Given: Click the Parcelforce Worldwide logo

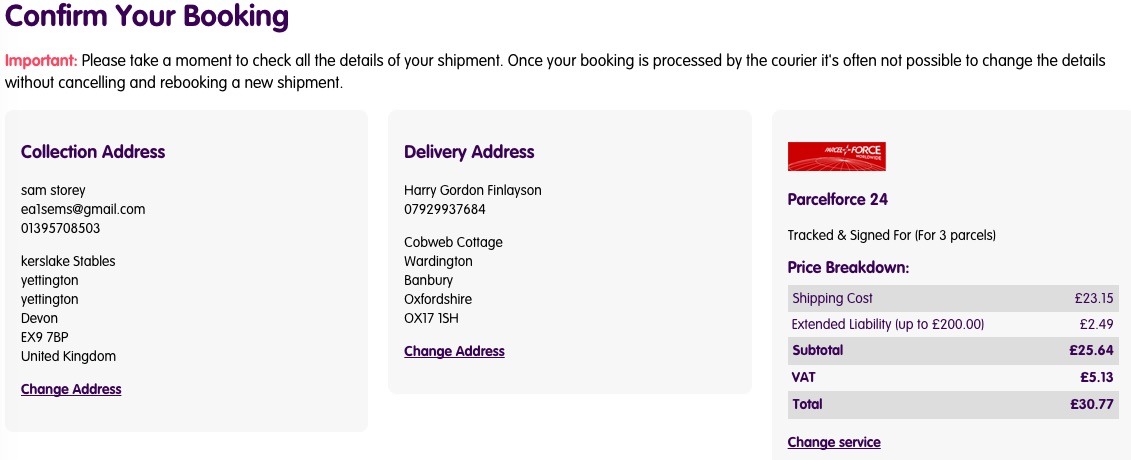Looking at the screenshot, I should coord(837,156).
